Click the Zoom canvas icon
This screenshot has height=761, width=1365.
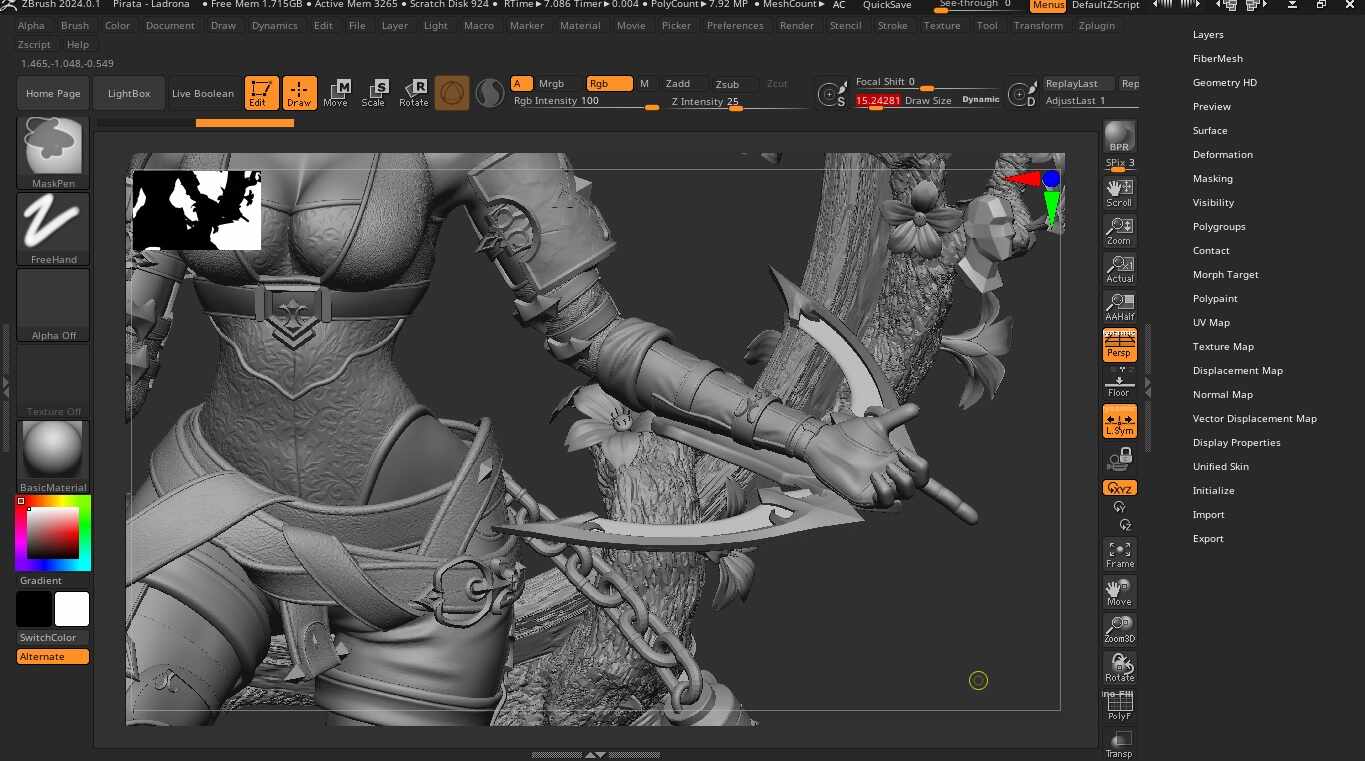click(1119, 231)
